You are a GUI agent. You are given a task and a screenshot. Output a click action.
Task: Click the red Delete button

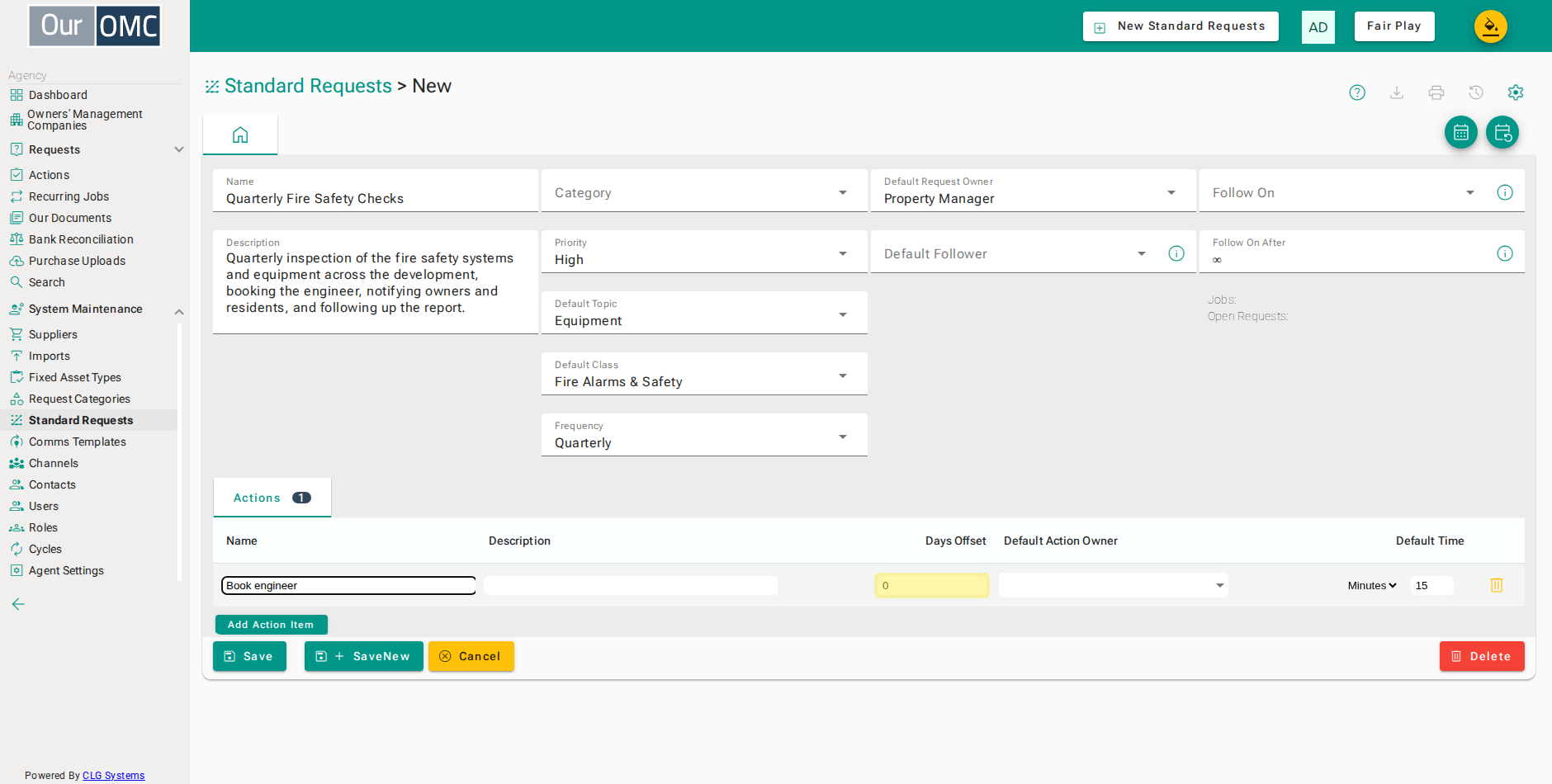pos(1482,656)
